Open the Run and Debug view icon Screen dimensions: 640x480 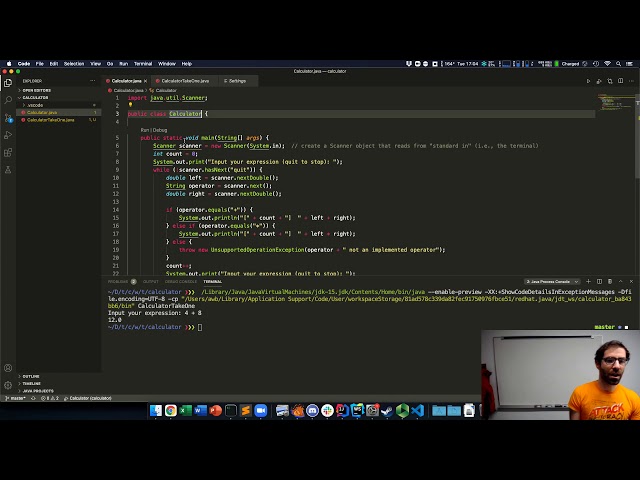(x=8, y=135)
